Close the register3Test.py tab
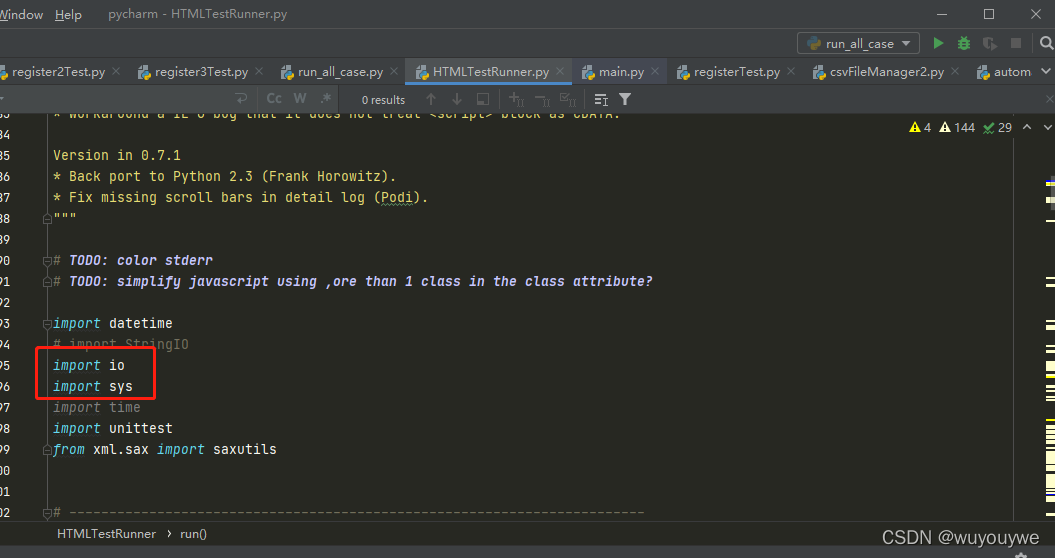Viewport: 1055px width, 558px height. click(x=259, y=71)
